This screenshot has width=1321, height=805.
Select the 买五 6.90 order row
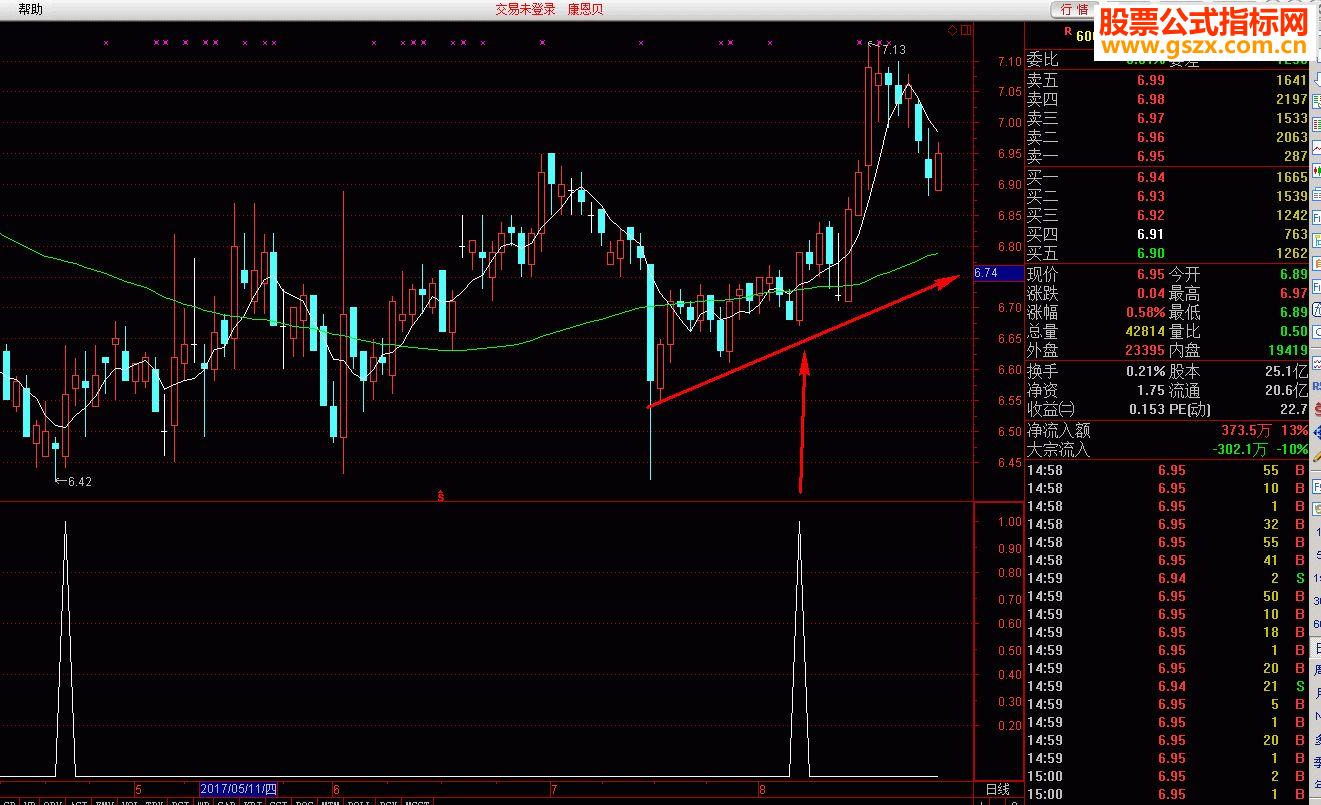pyautogui.click(x=1167, y=253)
